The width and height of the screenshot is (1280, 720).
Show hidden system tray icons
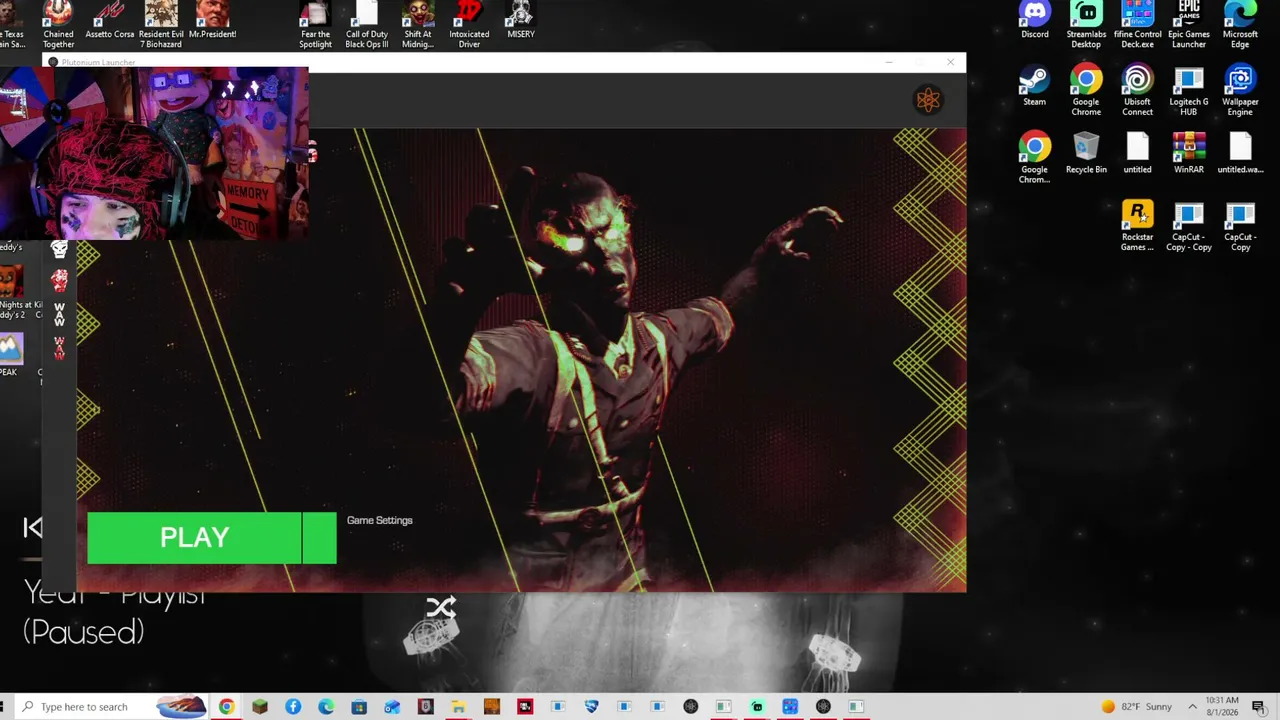point(1192,707)
